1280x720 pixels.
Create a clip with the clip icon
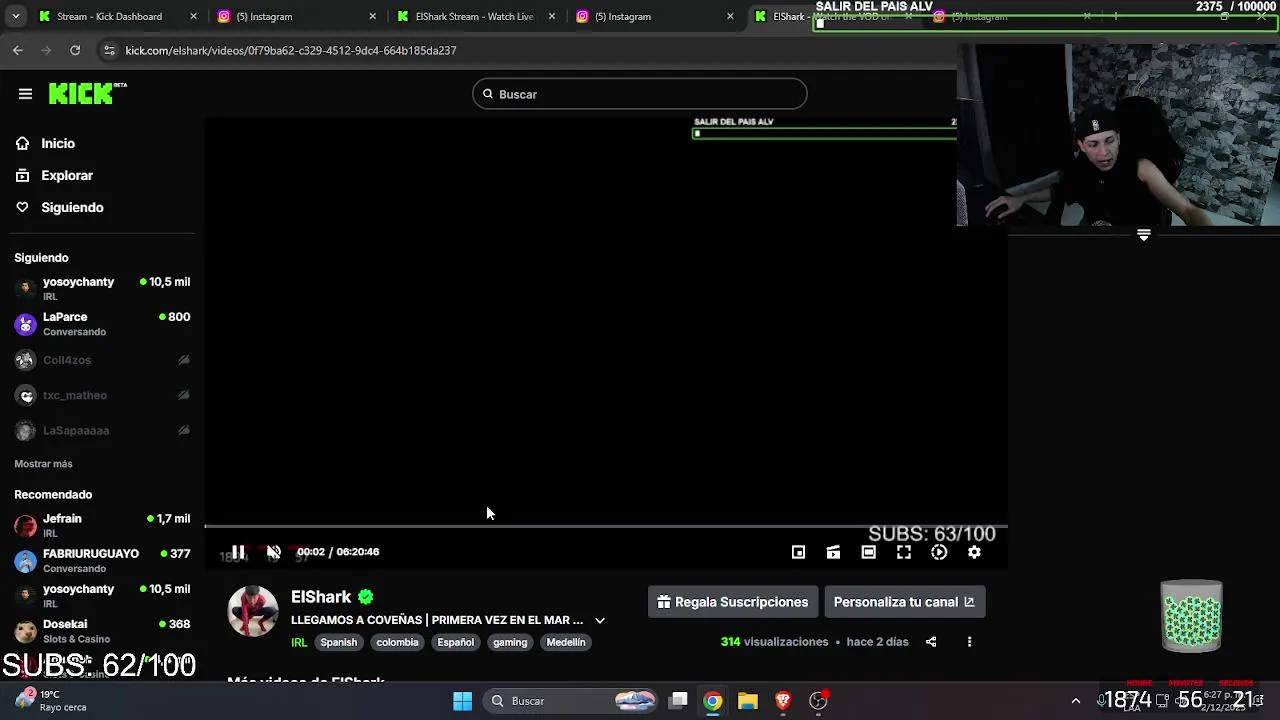[x=833, y=552]
